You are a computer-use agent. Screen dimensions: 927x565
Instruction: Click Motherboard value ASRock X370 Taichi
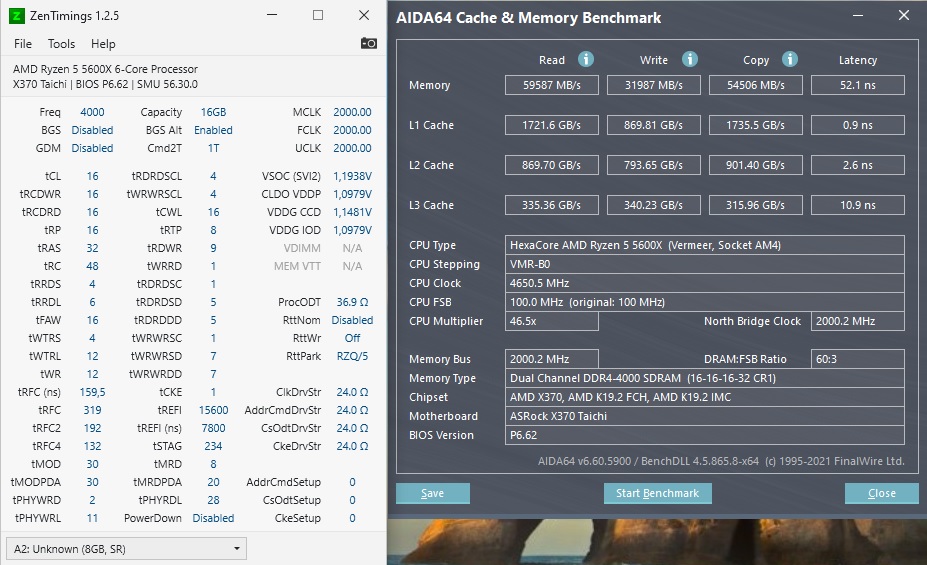[x=705, y=416]
